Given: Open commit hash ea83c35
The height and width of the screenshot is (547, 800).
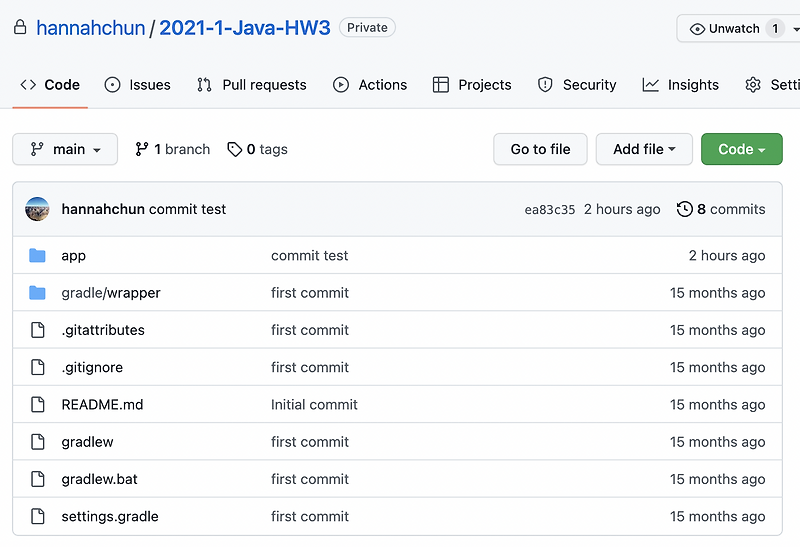Looking at the screenshot, I should (x=549, y=210).
